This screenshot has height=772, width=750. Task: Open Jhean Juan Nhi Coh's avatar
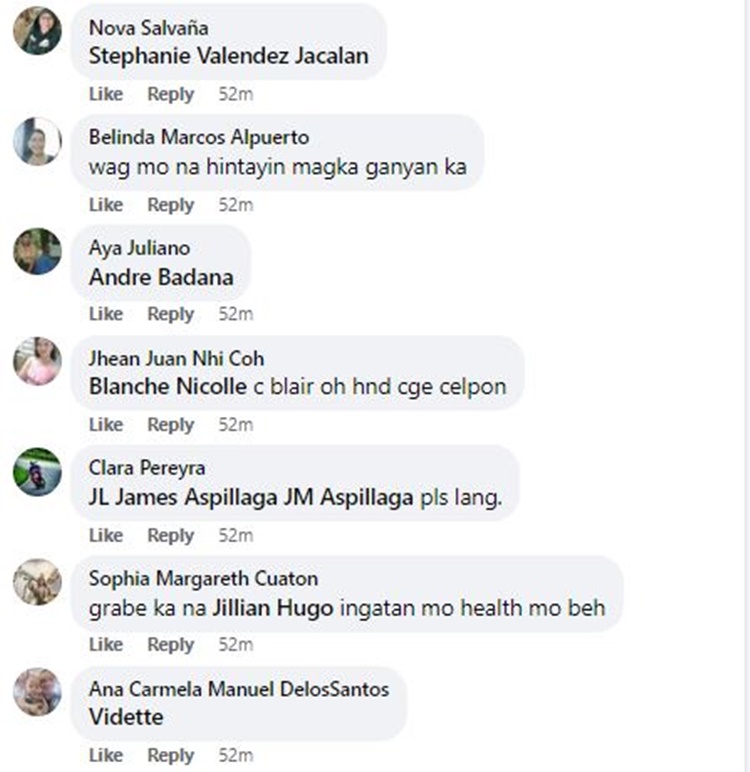coord(37,361)
